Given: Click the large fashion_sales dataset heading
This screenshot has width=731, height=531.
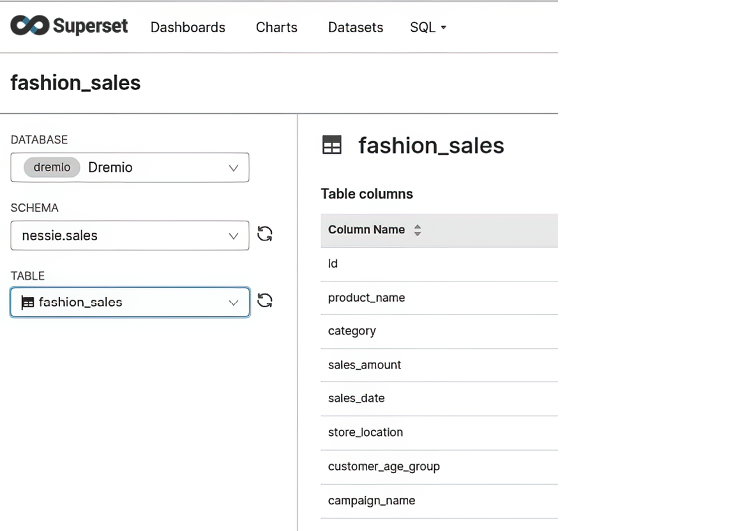Looking at the screenshot, I should pos(431,145).
